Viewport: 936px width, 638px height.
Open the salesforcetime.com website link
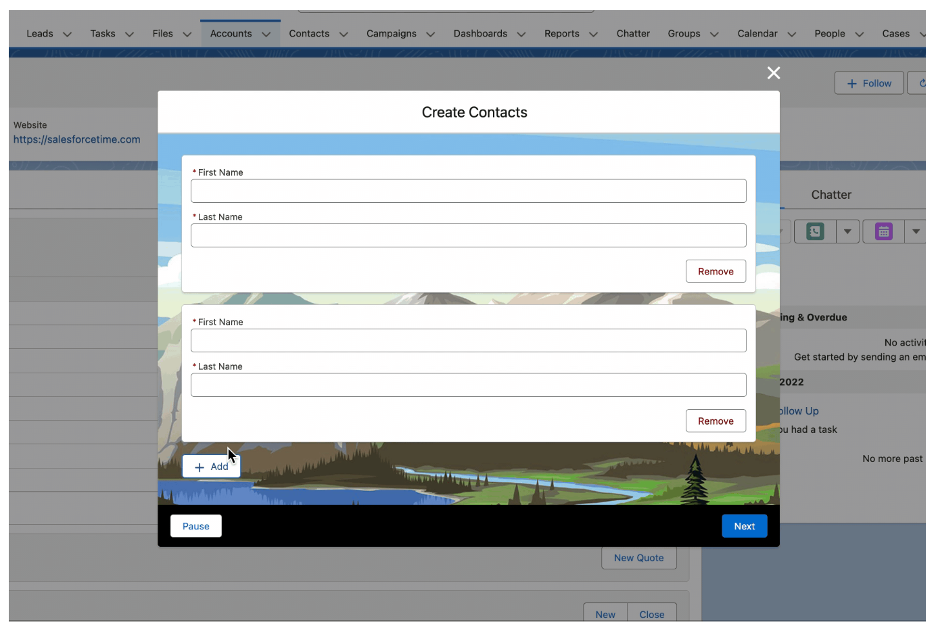coord(77,140)
